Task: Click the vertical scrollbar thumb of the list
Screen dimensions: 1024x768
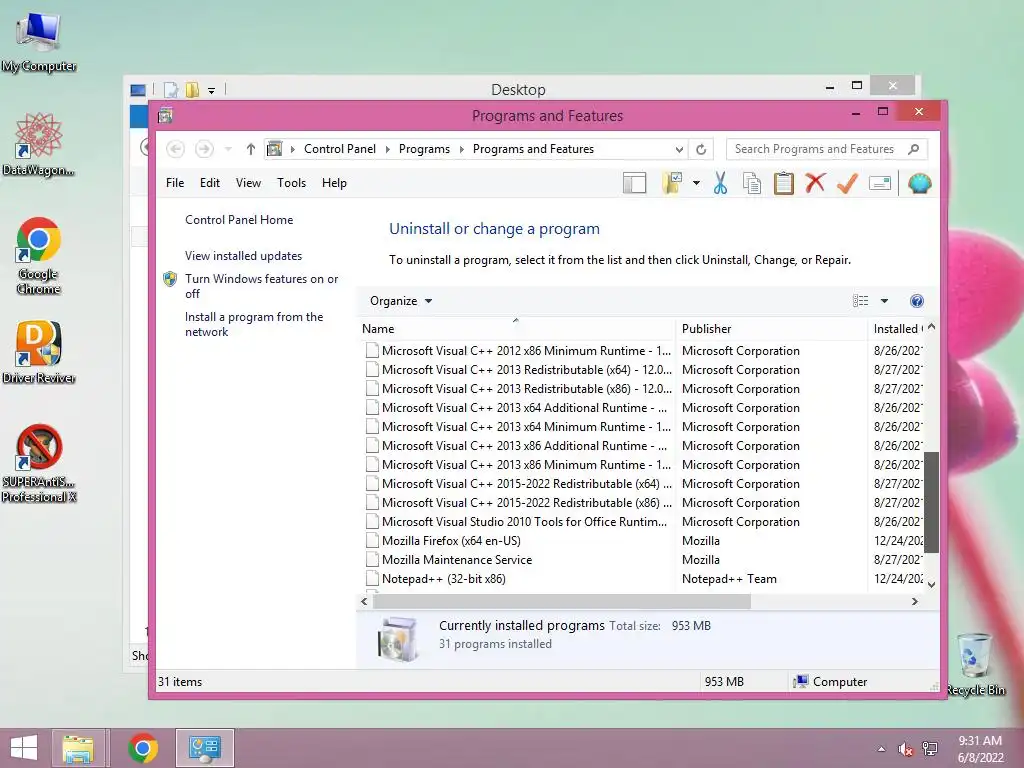Action: [x=932, y=502]
